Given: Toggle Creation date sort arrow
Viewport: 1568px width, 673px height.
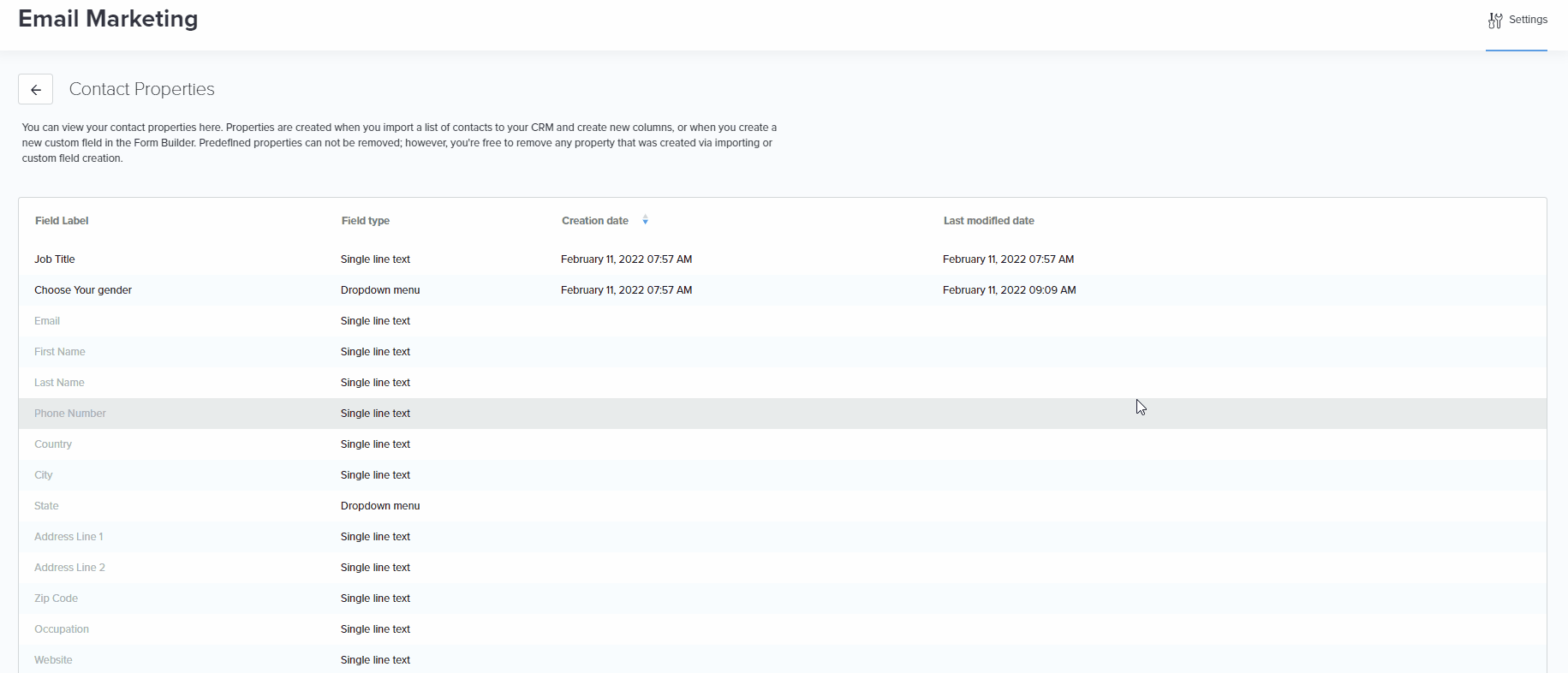Looking at the screenshot, I should tap(645, 221).
